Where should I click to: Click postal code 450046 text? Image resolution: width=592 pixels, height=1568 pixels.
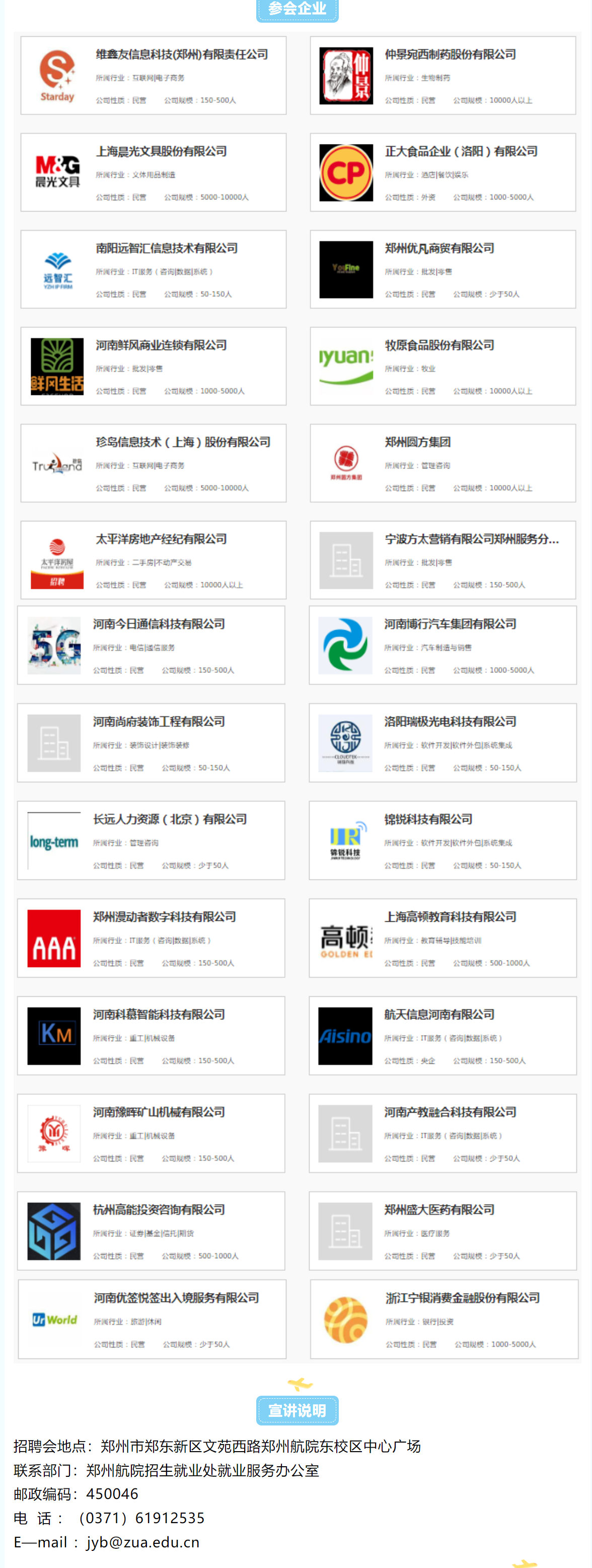pyautogui.click(x=113, y=1494)
